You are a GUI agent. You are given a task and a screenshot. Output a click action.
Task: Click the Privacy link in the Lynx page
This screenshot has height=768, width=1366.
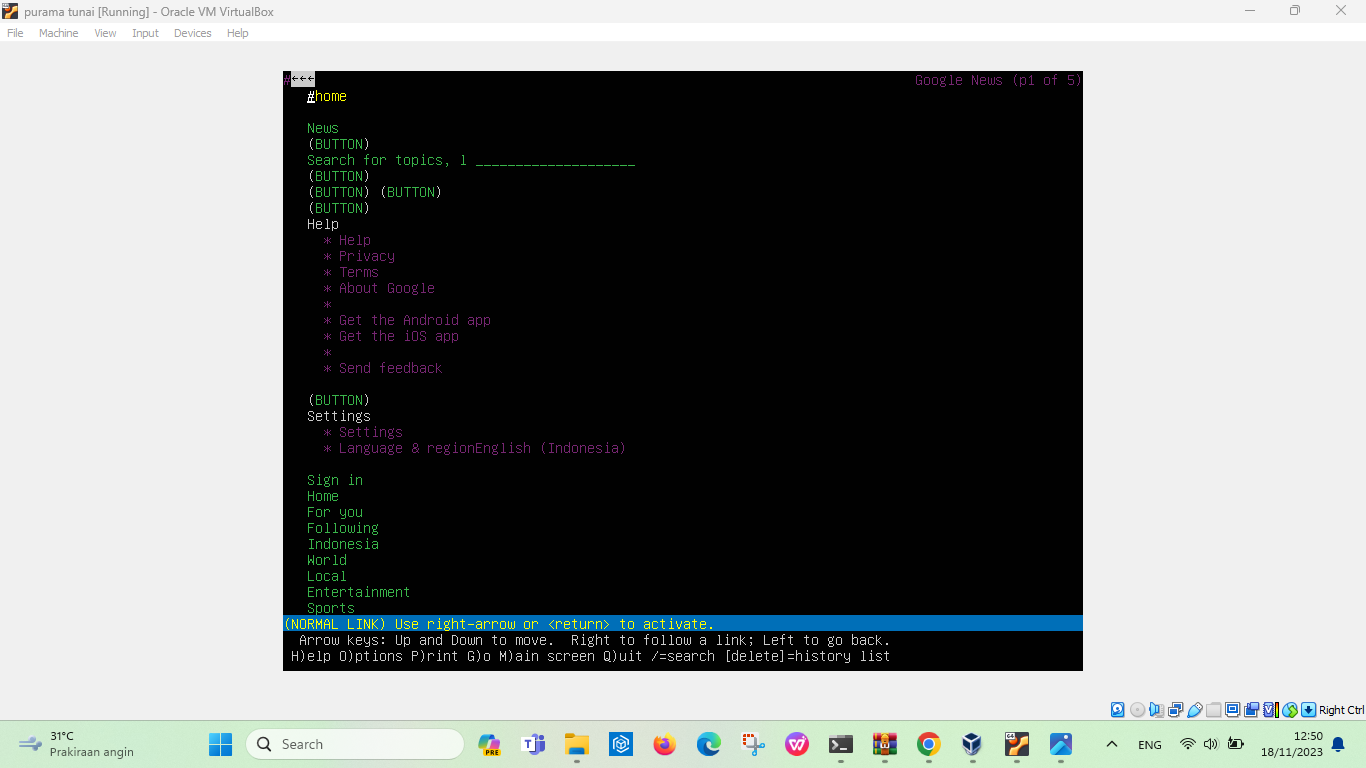pyautogui.click(x=367, y=256)
